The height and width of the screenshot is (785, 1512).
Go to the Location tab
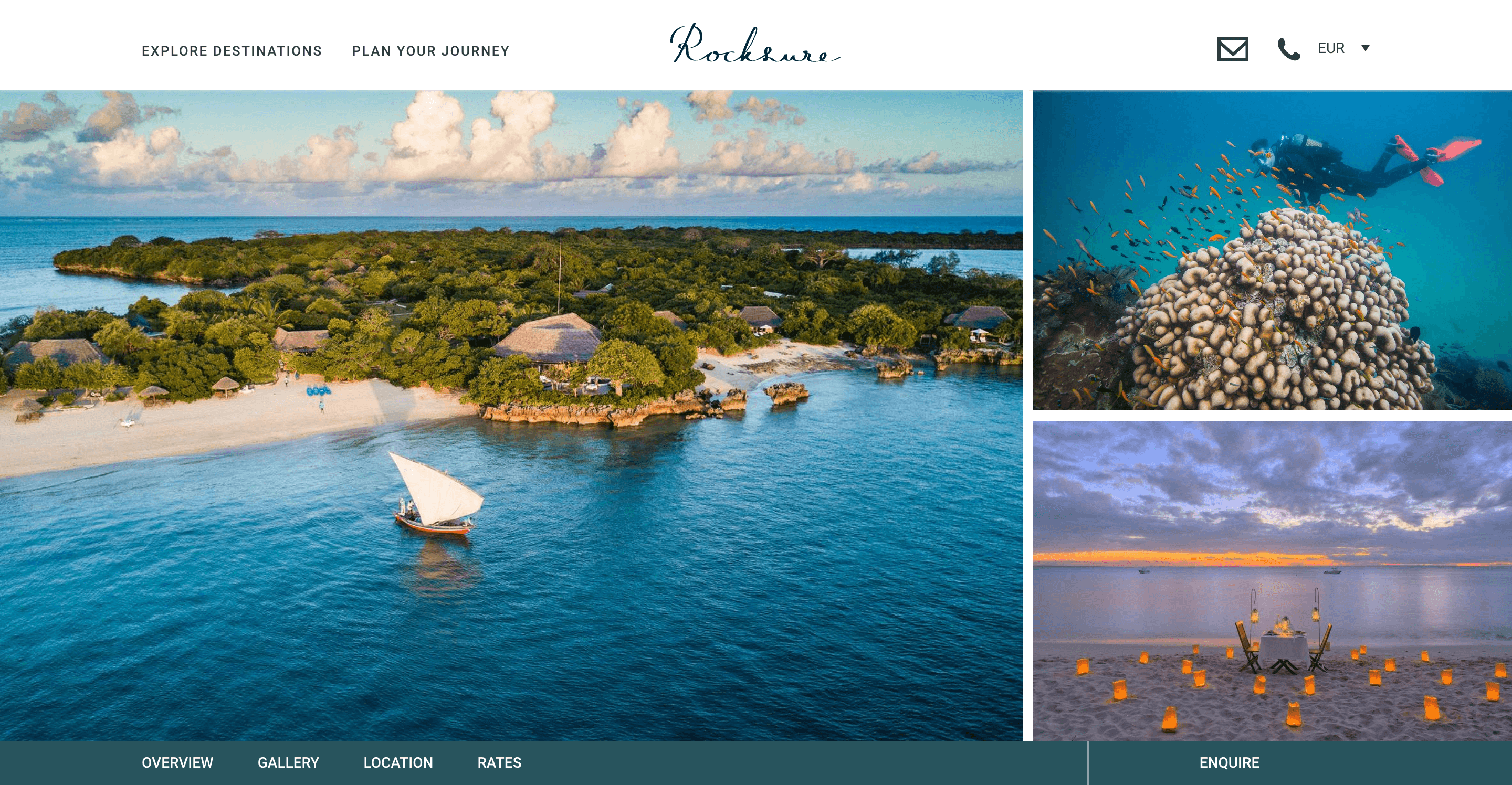pos(398,763)
